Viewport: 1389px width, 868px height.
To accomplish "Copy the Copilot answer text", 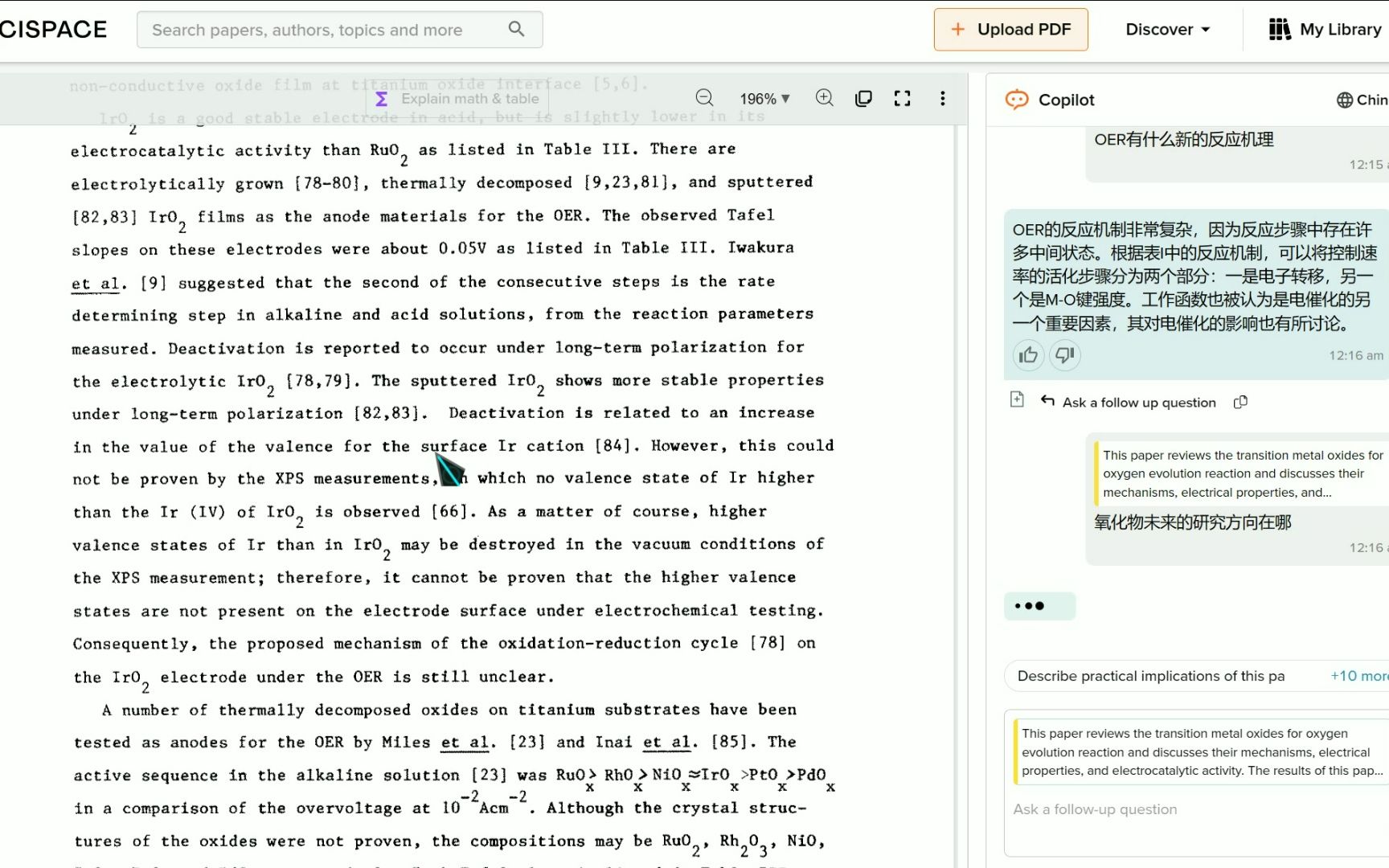I will tap(1240, 402).
